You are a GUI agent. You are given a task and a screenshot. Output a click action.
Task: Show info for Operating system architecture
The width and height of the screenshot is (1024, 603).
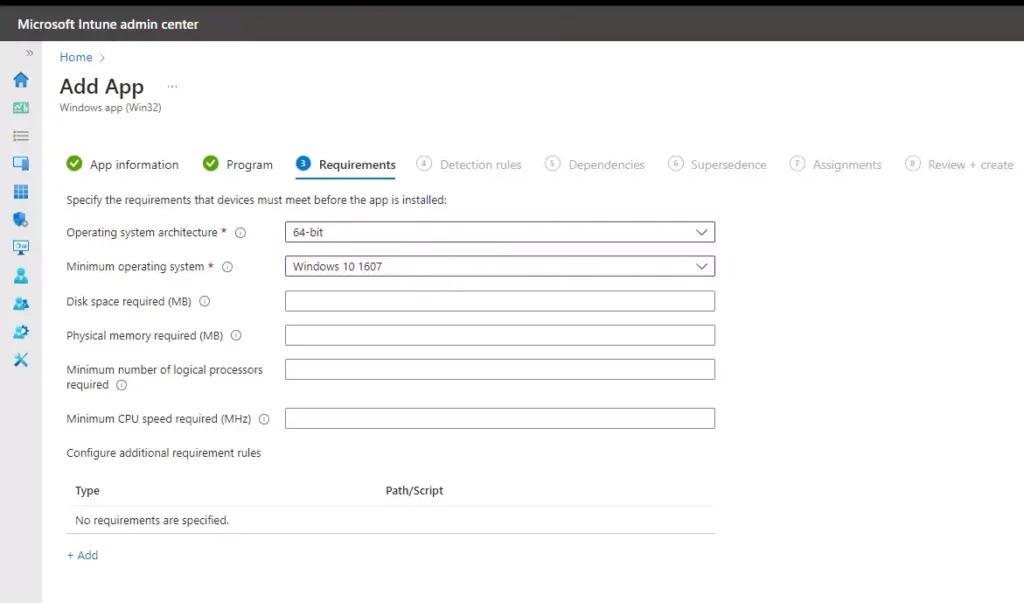(240, 233)
